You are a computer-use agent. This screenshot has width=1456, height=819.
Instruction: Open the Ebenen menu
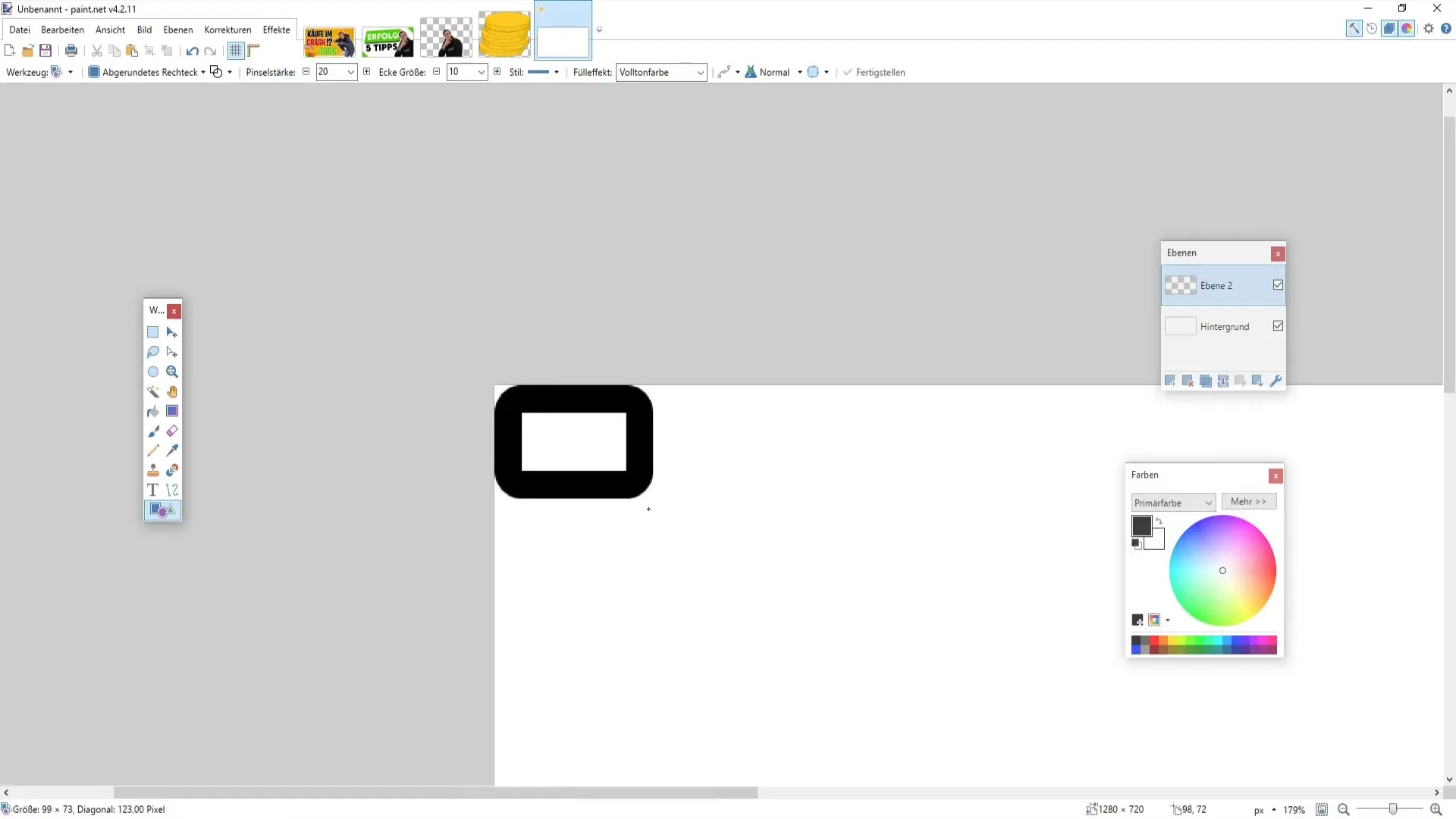click(x=177, y=29)
